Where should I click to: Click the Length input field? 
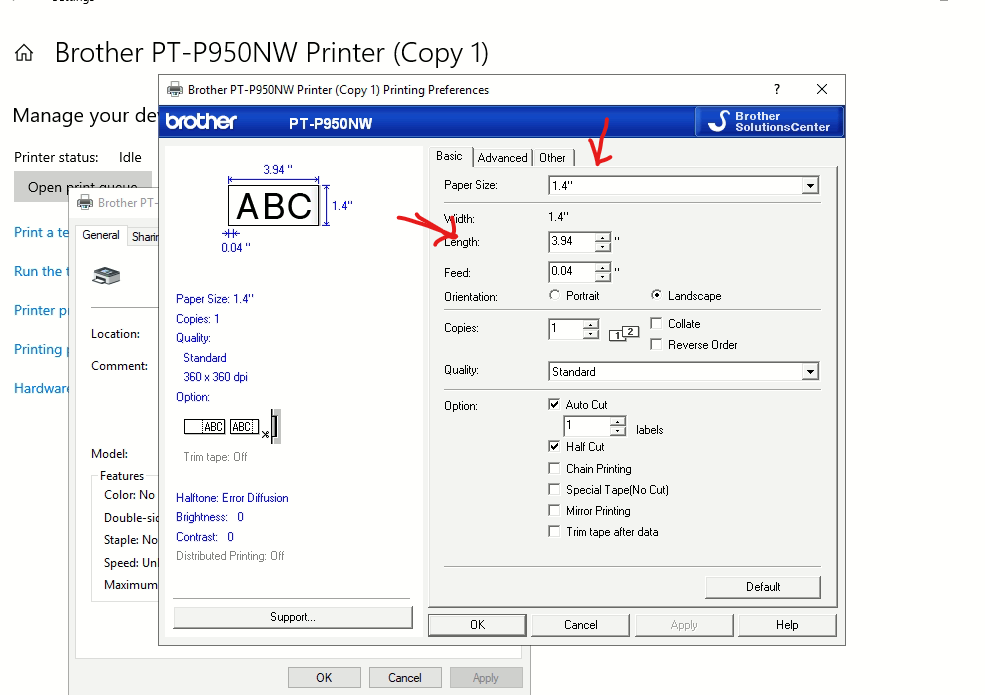tap(572, 241)
